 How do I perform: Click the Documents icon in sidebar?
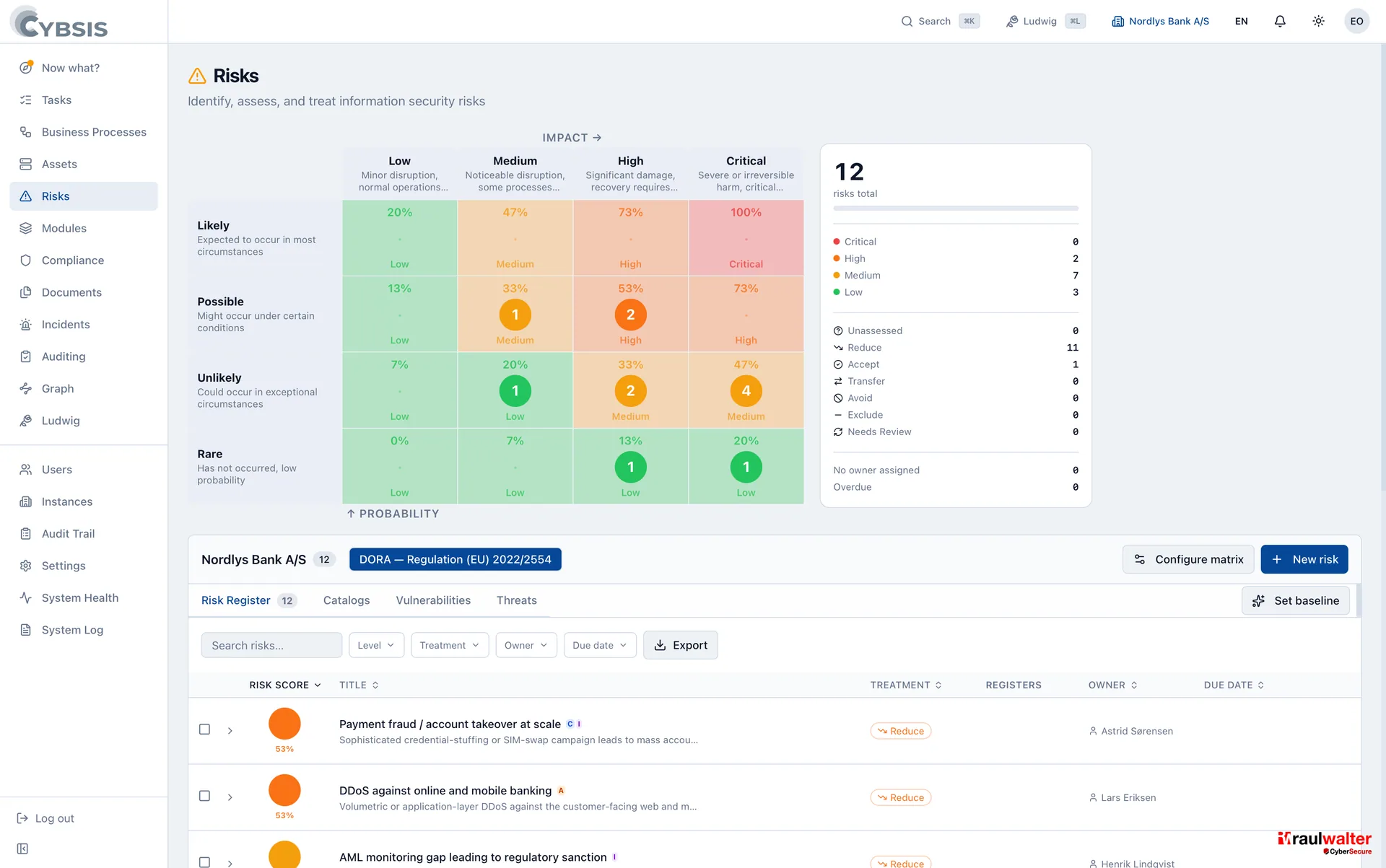[26, 292]
